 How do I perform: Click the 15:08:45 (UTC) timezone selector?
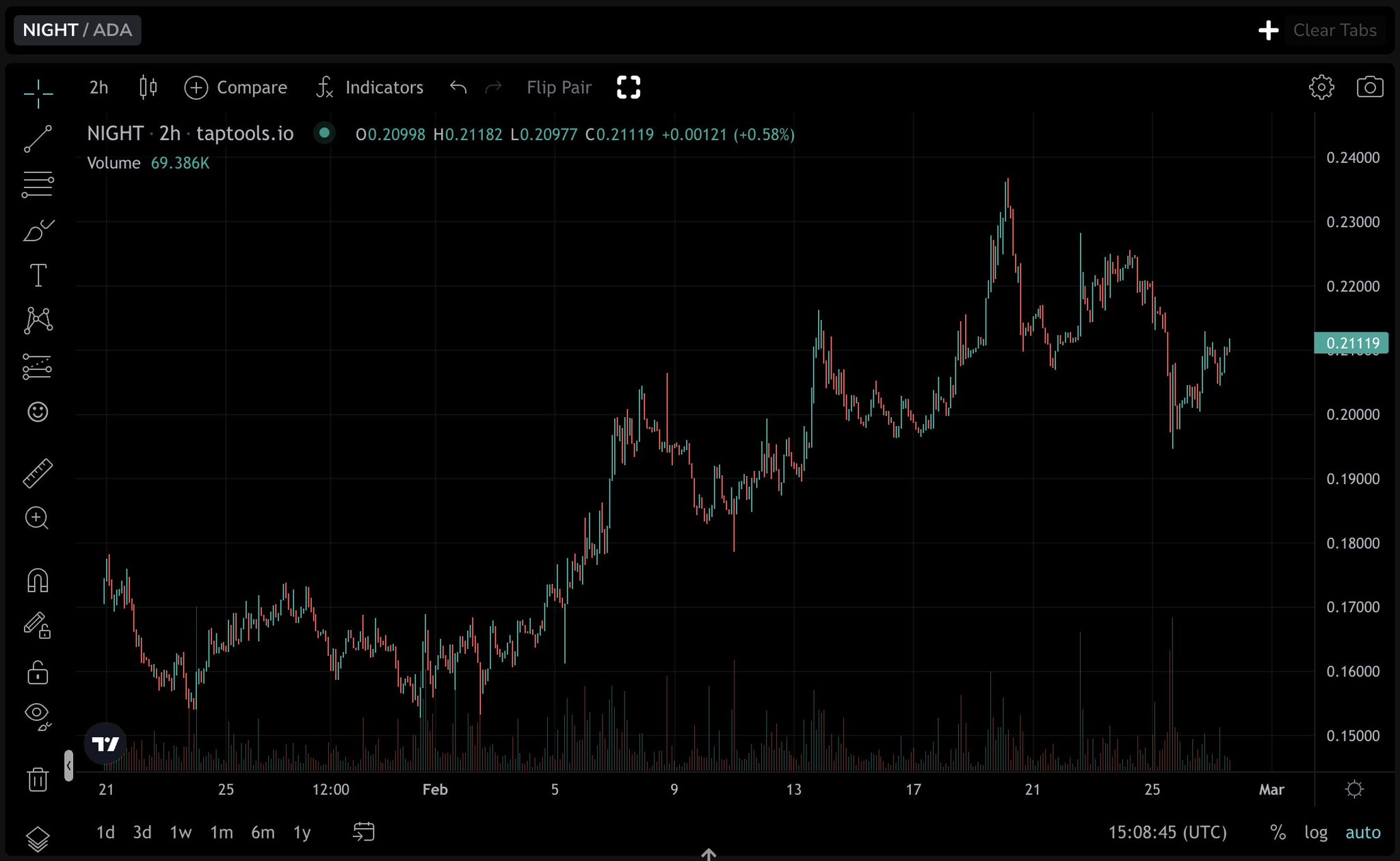(1167, 832)
